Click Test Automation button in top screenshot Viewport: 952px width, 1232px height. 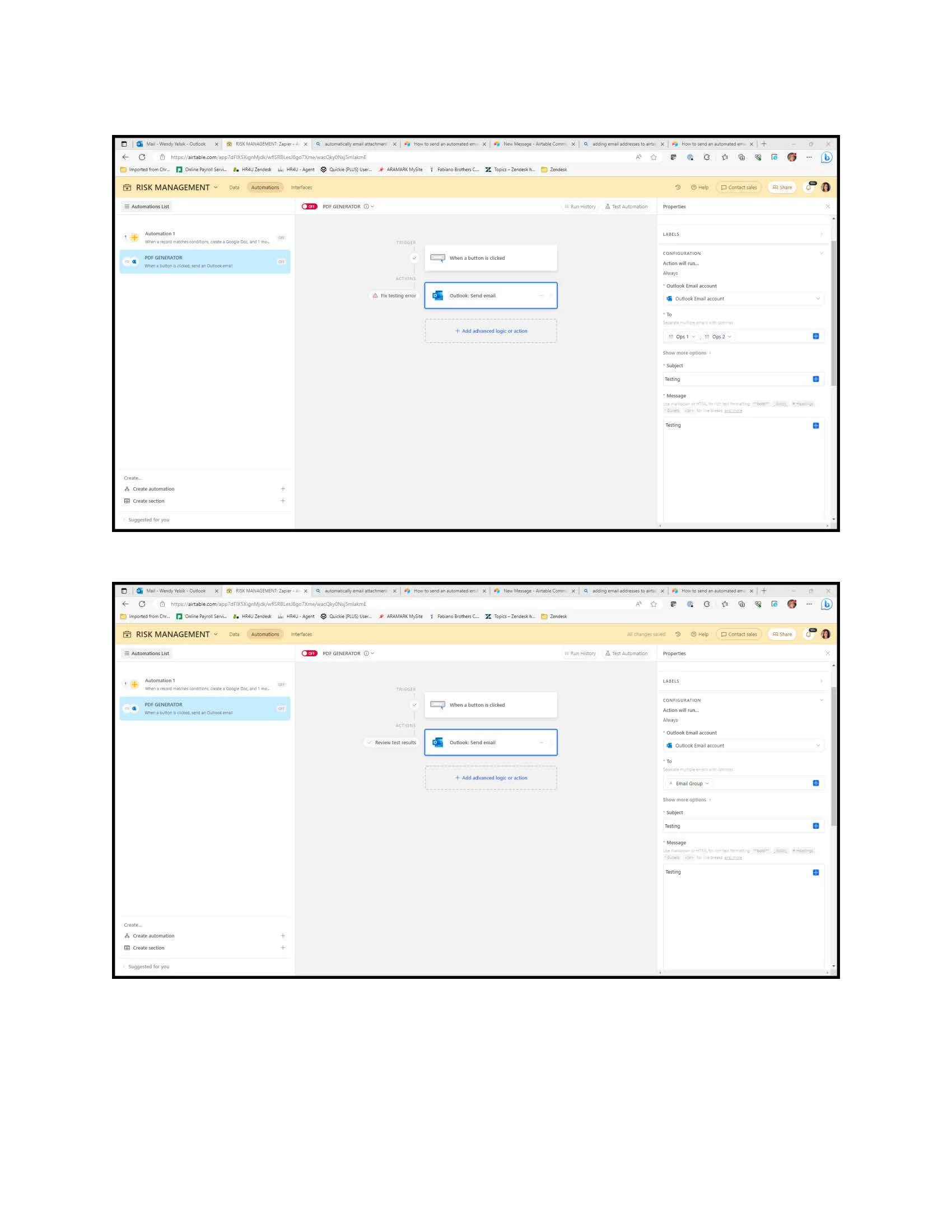pyautogui.click(x=626, y=207)
